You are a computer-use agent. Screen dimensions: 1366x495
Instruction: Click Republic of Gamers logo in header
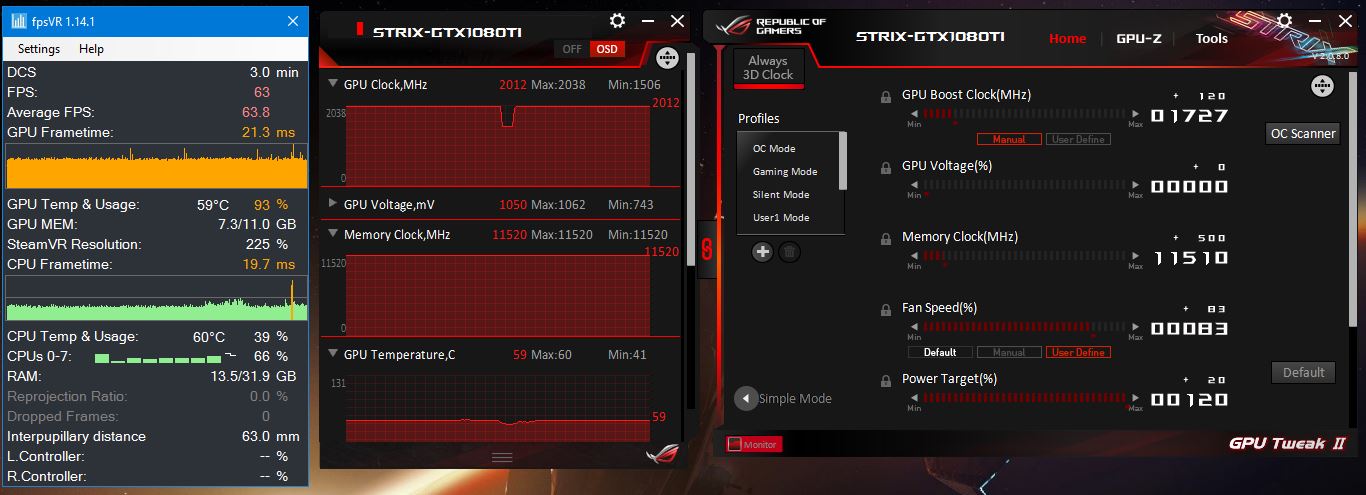click(x=769, y=27)
